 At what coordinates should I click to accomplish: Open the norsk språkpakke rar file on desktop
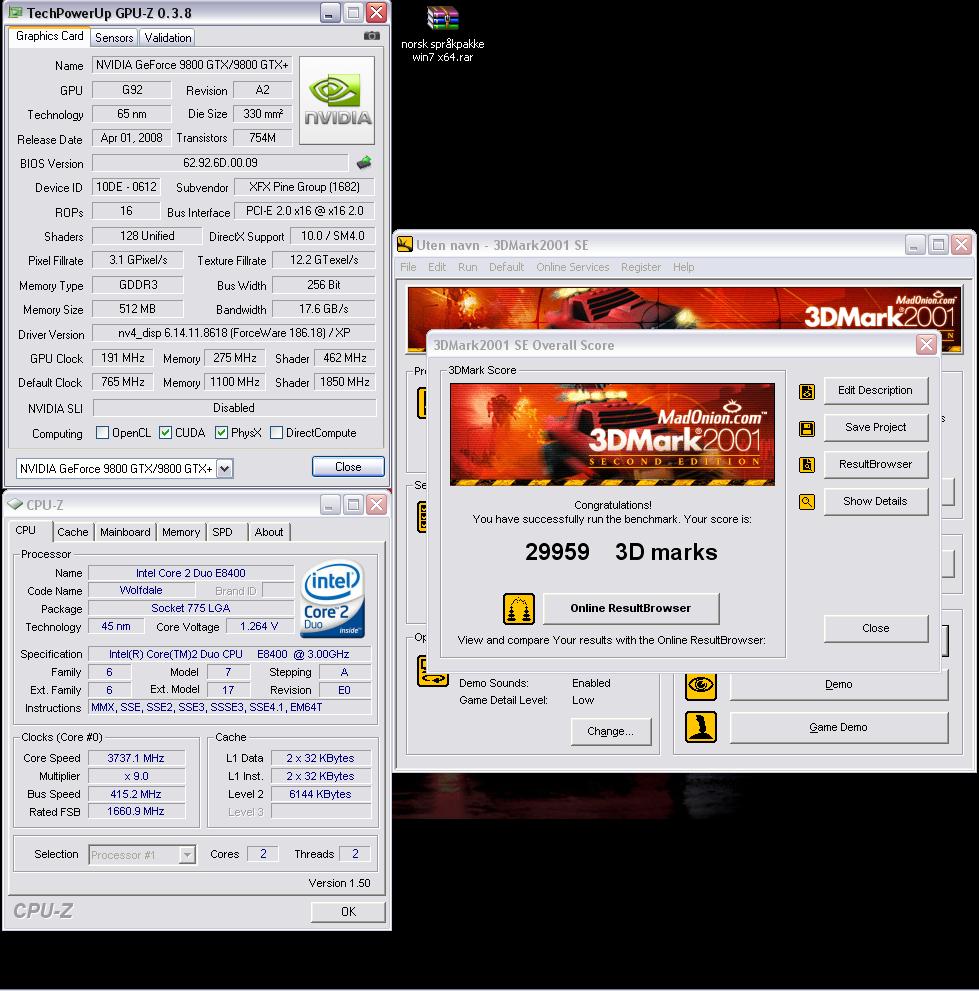pos(442,35)
